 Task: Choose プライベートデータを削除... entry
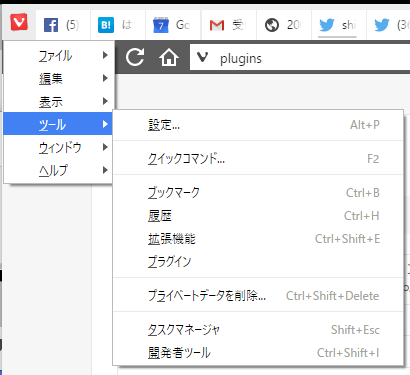click(258, 295)
